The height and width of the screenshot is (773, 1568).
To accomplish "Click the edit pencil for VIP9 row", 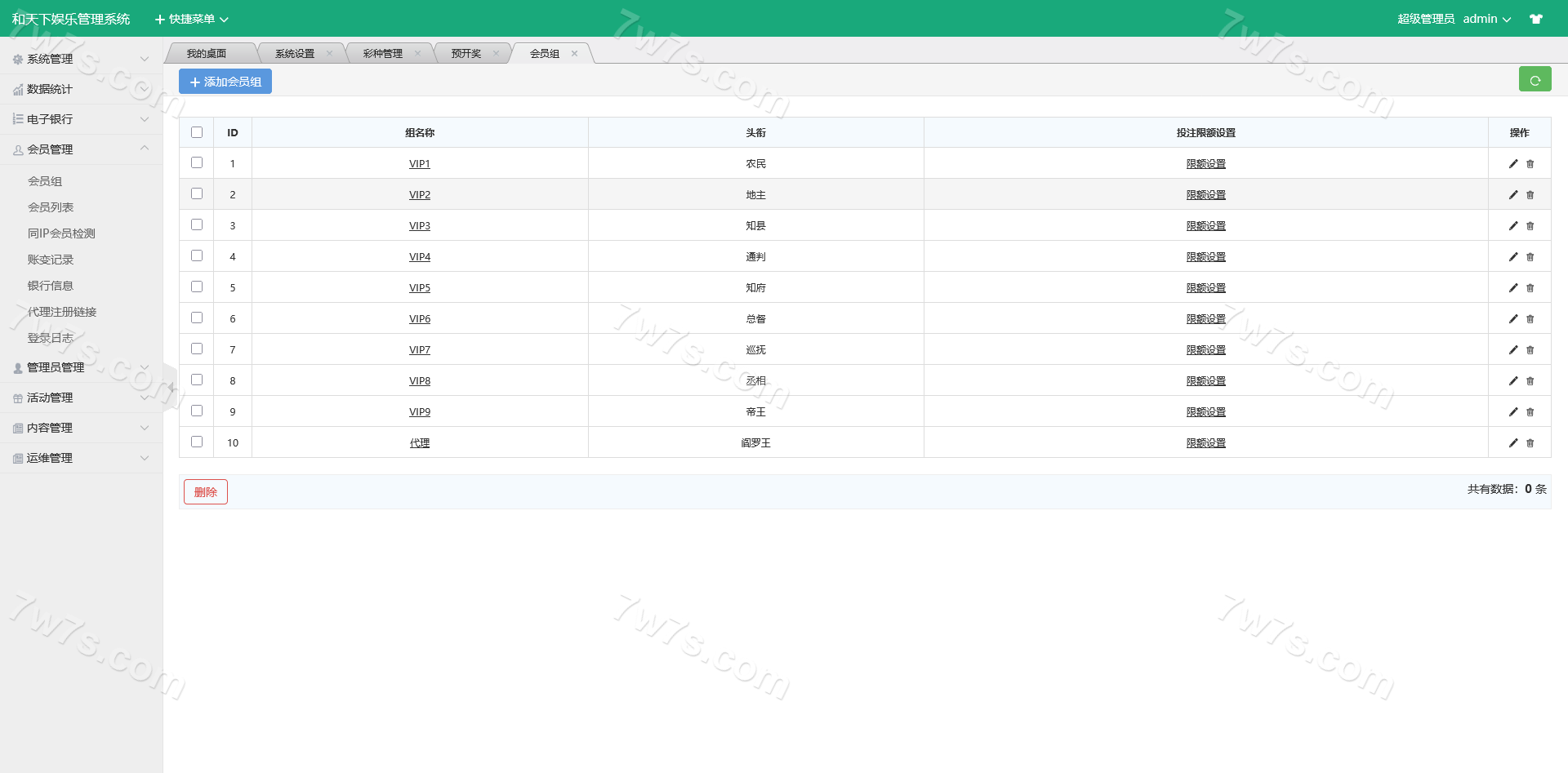I will click(x=1512, y=412).
